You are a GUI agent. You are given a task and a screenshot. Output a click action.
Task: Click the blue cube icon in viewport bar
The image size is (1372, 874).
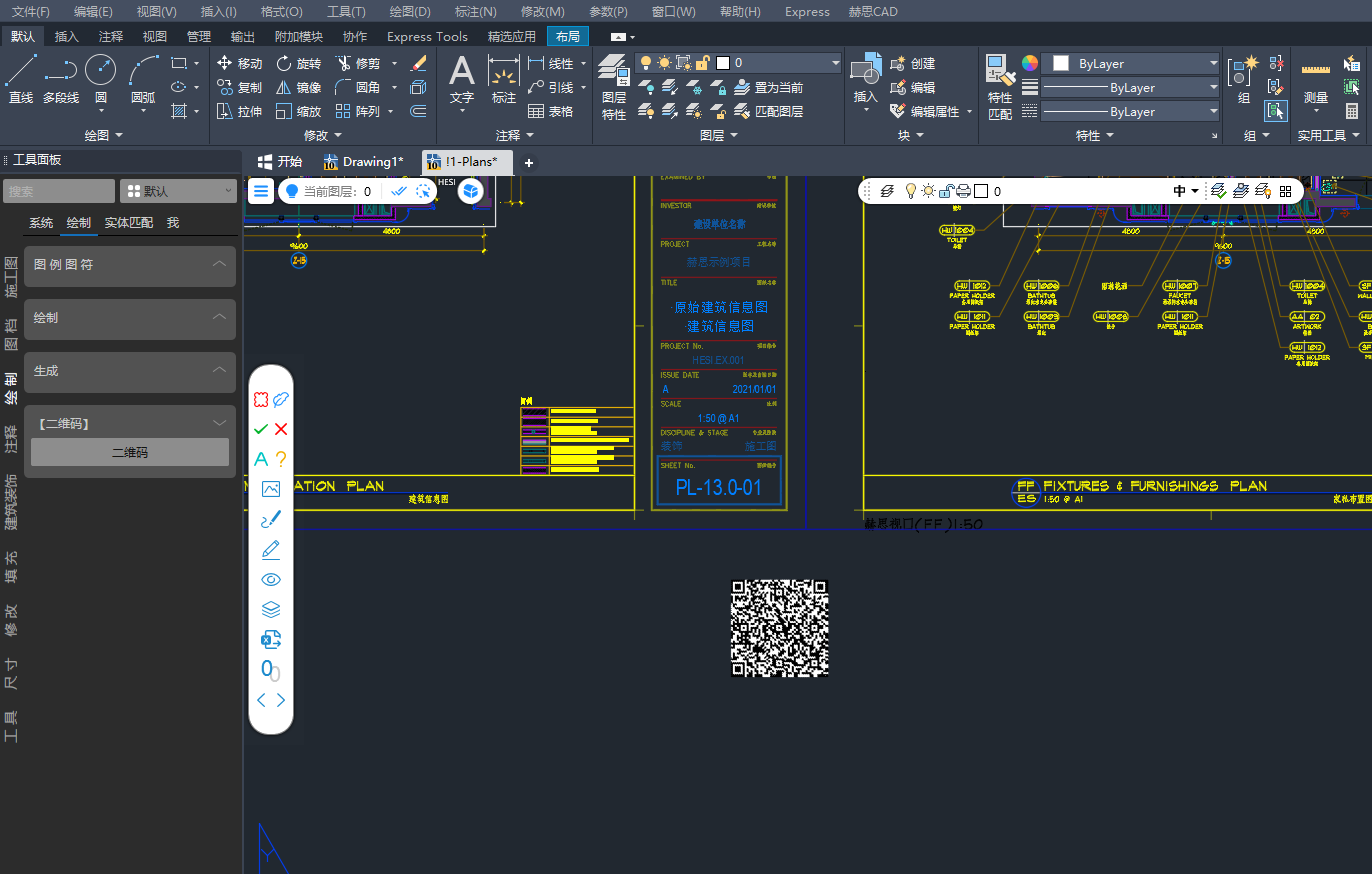471,191
